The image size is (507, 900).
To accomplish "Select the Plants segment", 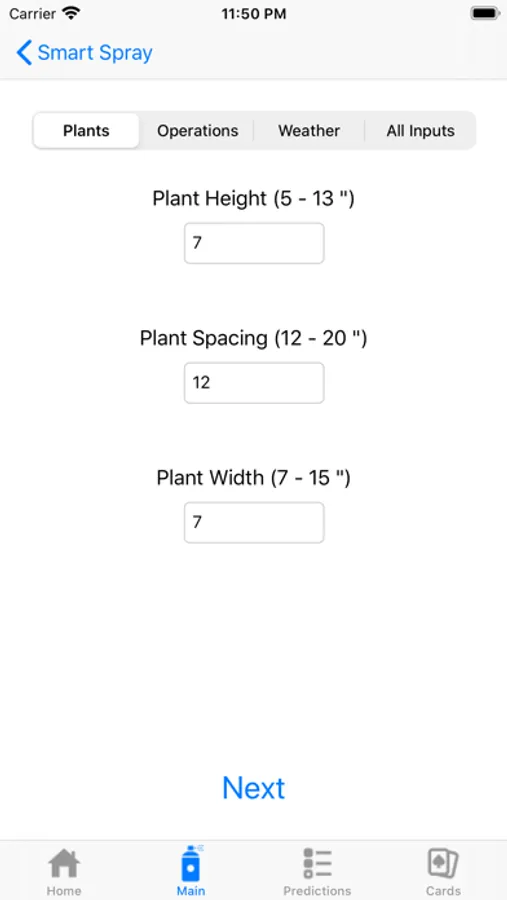I will point(86,131).
